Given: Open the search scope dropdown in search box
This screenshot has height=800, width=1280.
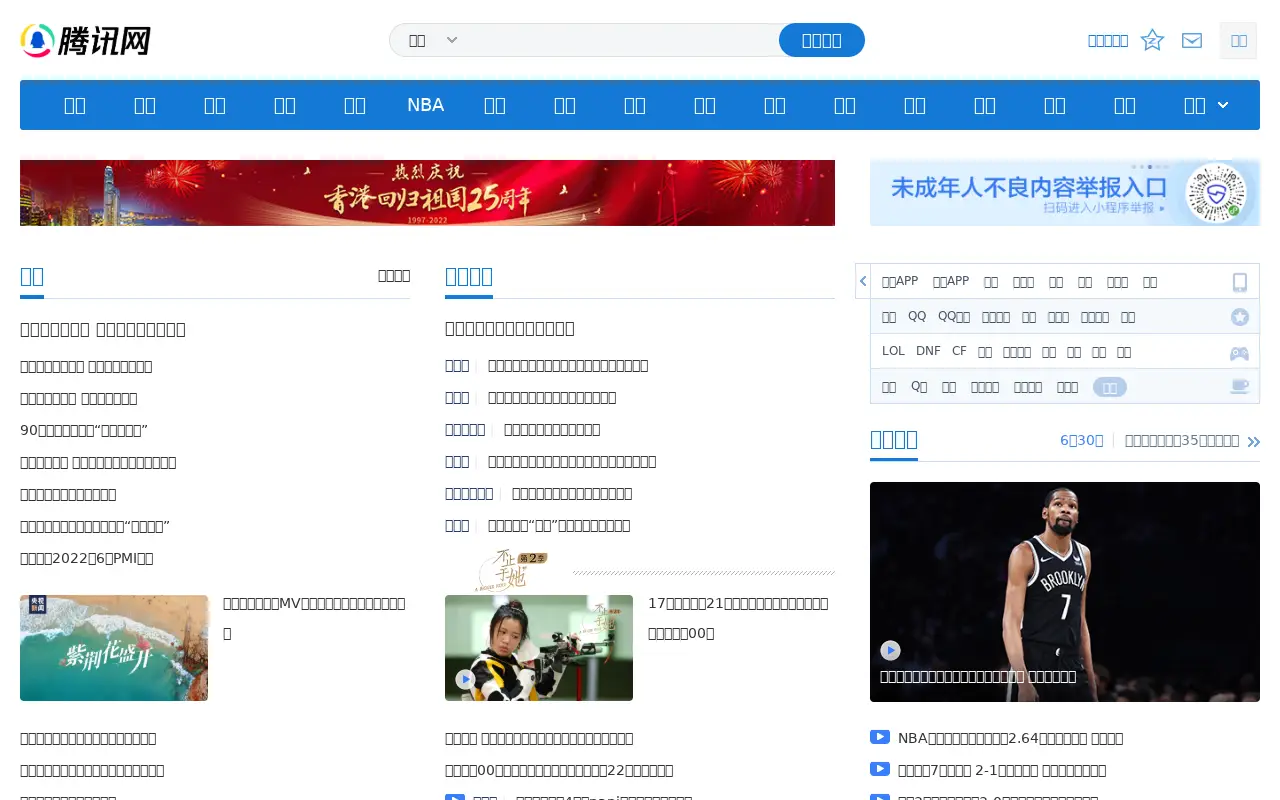Looking at the screenshot, I should coord(433,40).
